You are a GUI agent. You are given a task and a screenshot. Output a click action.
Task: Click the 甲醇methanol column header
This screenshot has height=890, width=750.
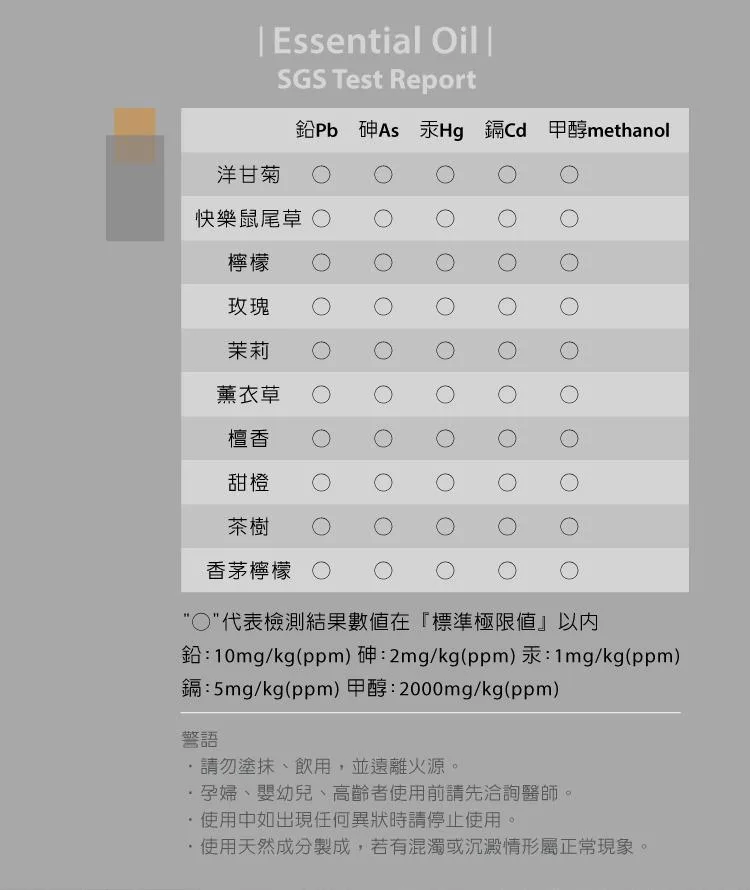click(609, 131)
